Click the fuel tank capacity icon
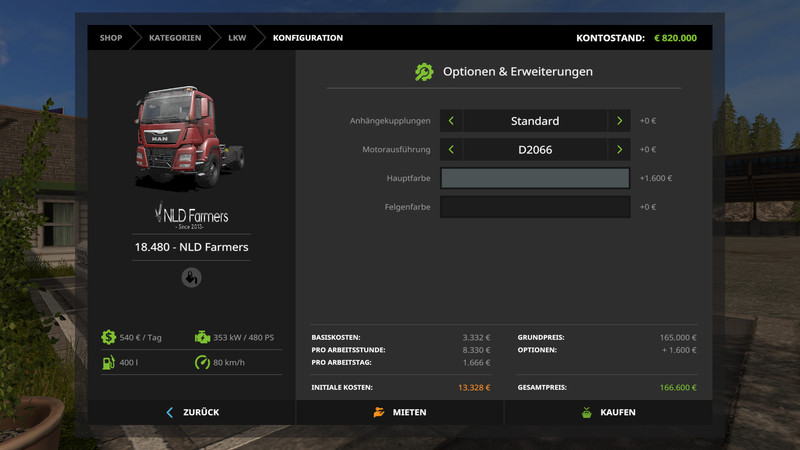Viewport: 800px width, 450px height. [107, 362]
